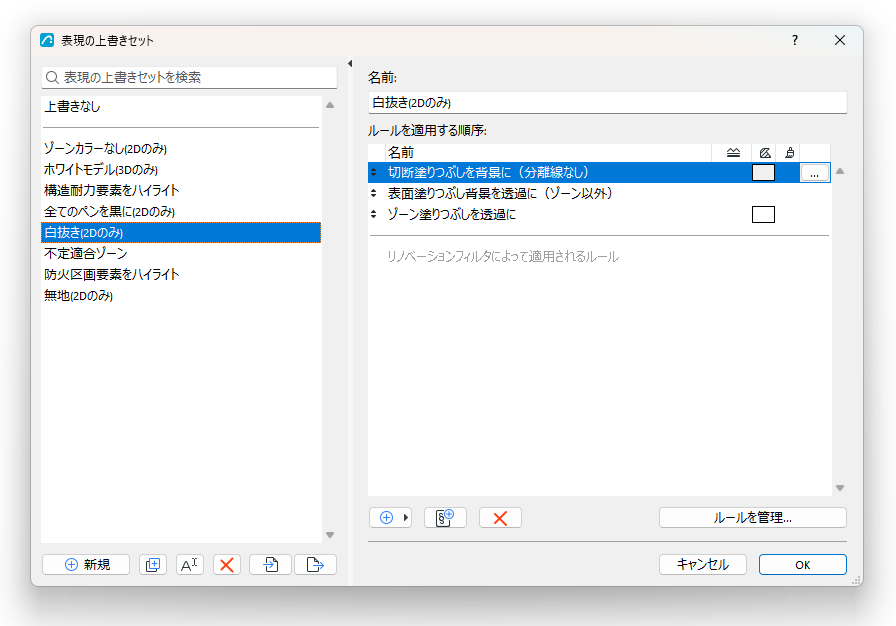Click the duplicate override set icon

pyautogui.click(x=153, y=564)
